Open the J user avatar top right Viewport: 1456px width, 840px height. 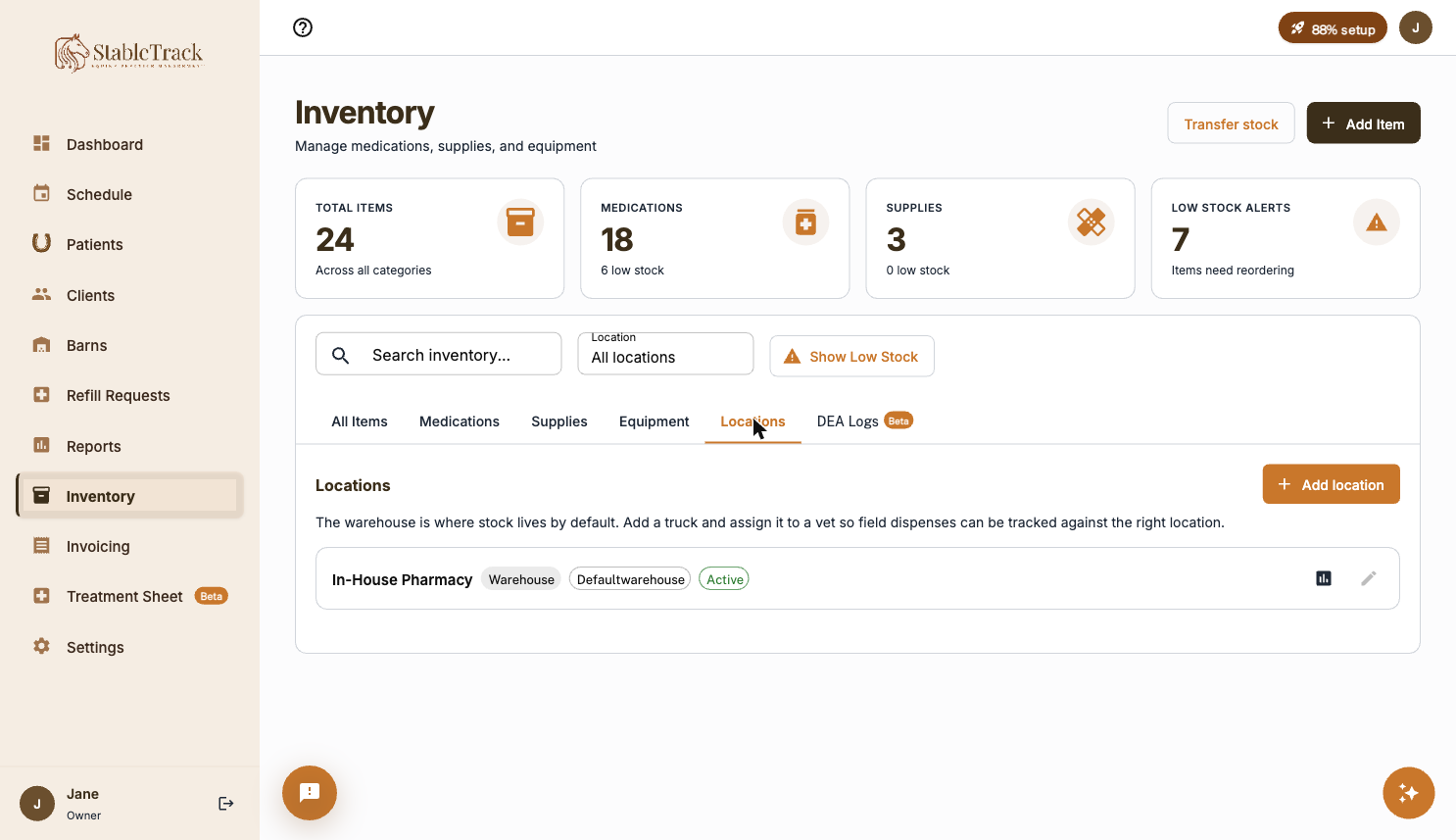point(1416,27)
